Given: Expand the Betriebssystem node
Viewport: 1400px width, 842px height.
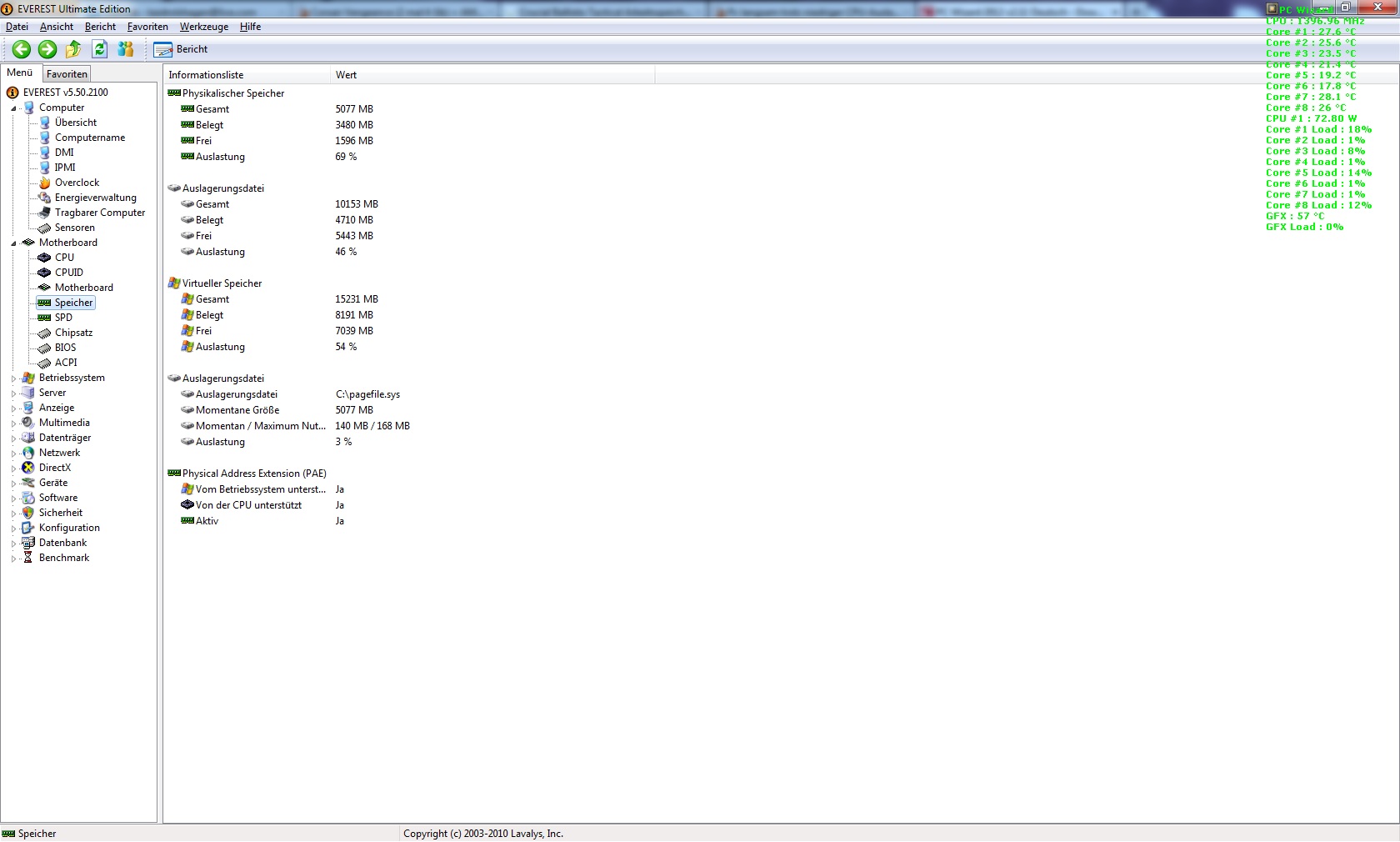Looking at the screenshot, I should click(13, 378).
